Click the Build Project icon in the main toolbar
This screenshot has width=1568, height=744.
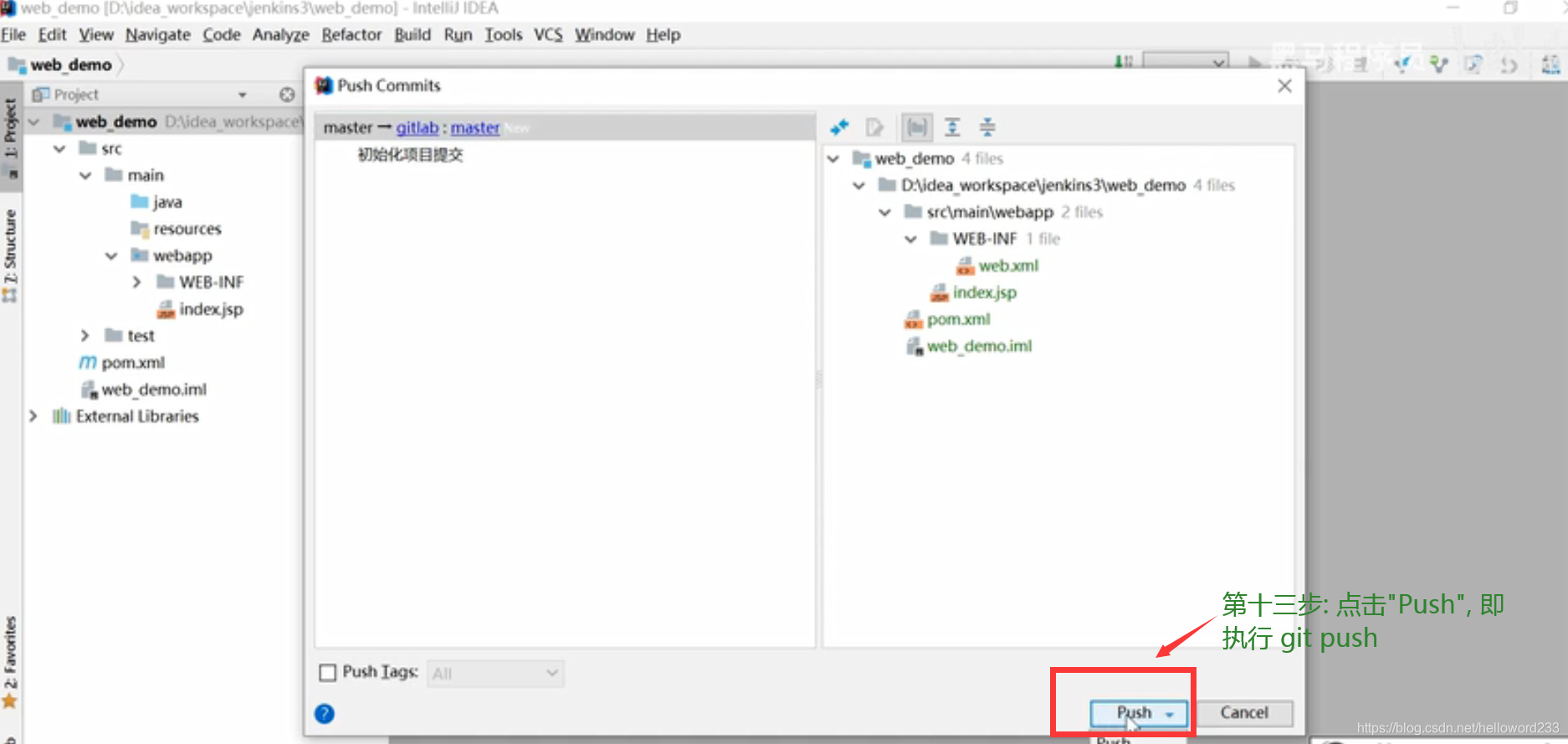[x=1124, y=62]
